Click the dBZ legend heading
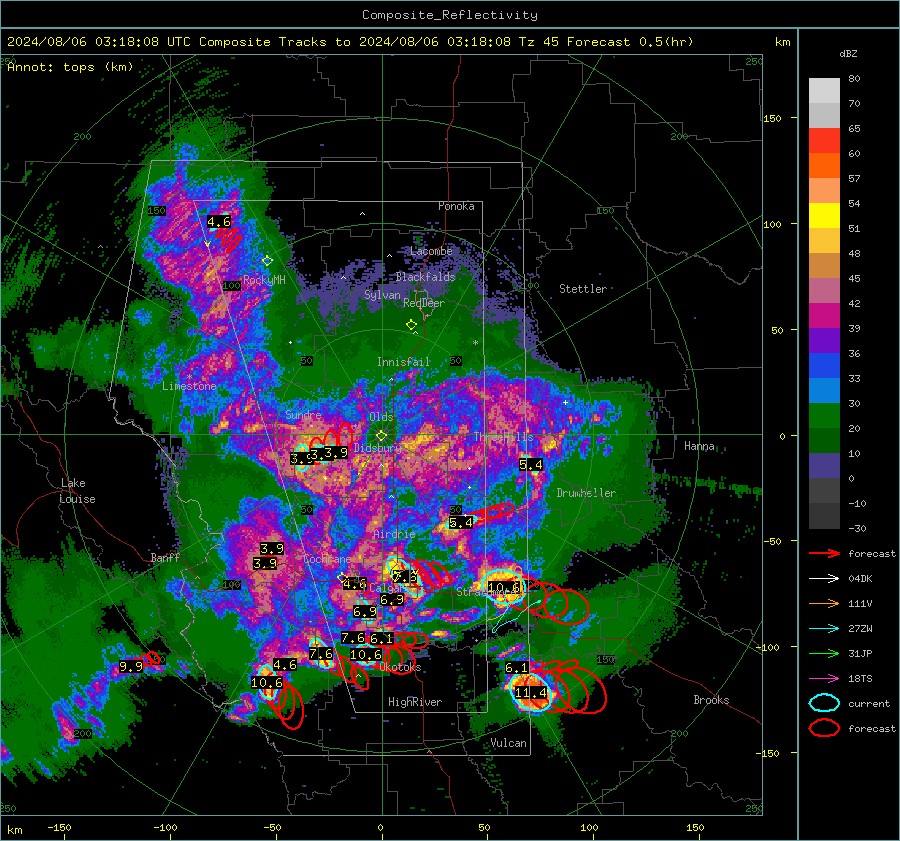 848,54
